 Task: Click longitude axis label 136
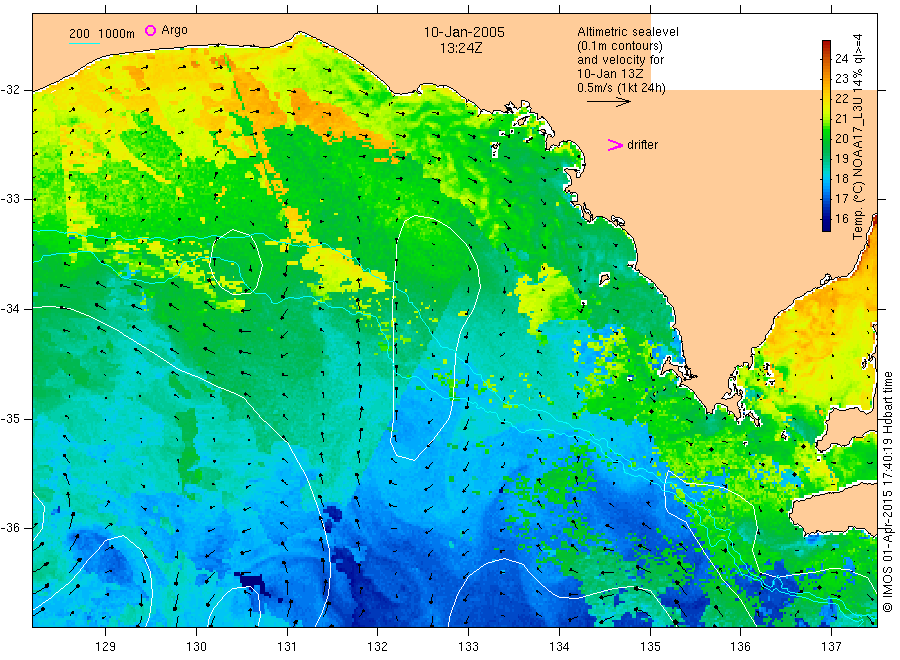coord(740,647)
